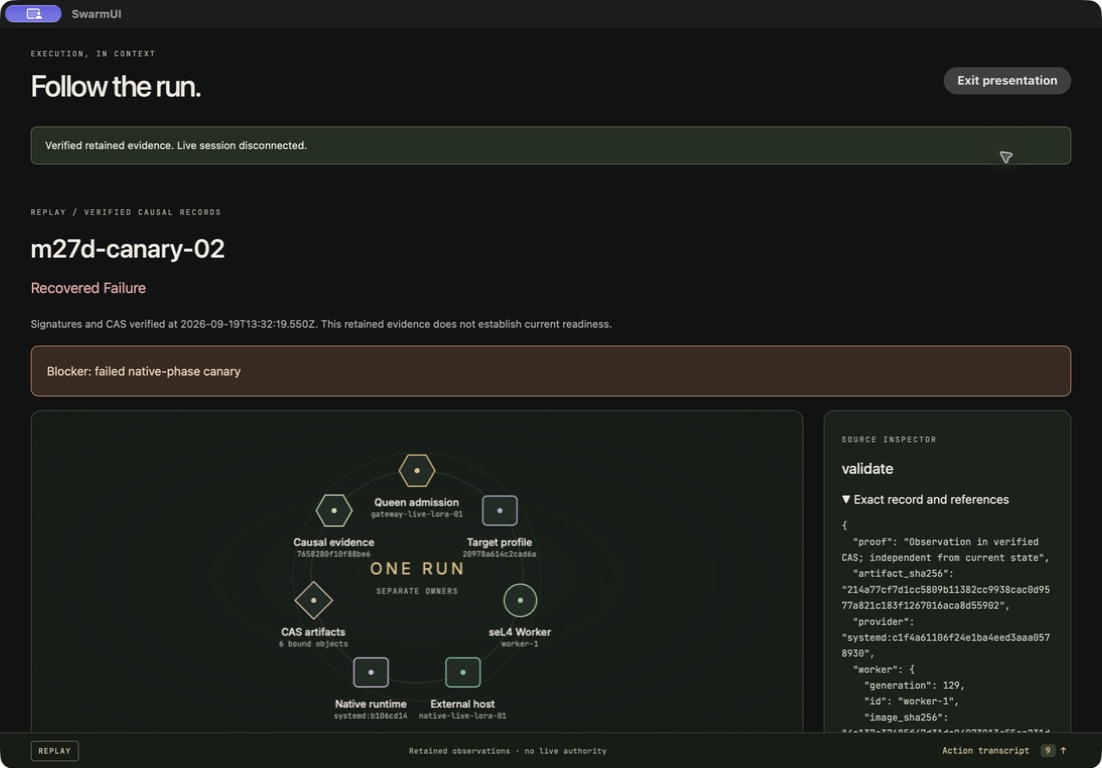1102x768 pixels.
Task: Click the validate heading in Source Inspector
Action: point(867,469)
